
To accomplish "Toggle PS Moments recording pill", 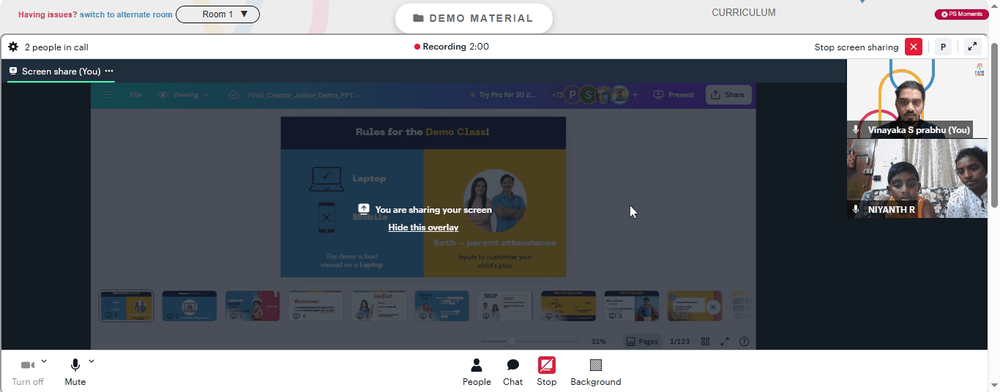I will (961, 14).
